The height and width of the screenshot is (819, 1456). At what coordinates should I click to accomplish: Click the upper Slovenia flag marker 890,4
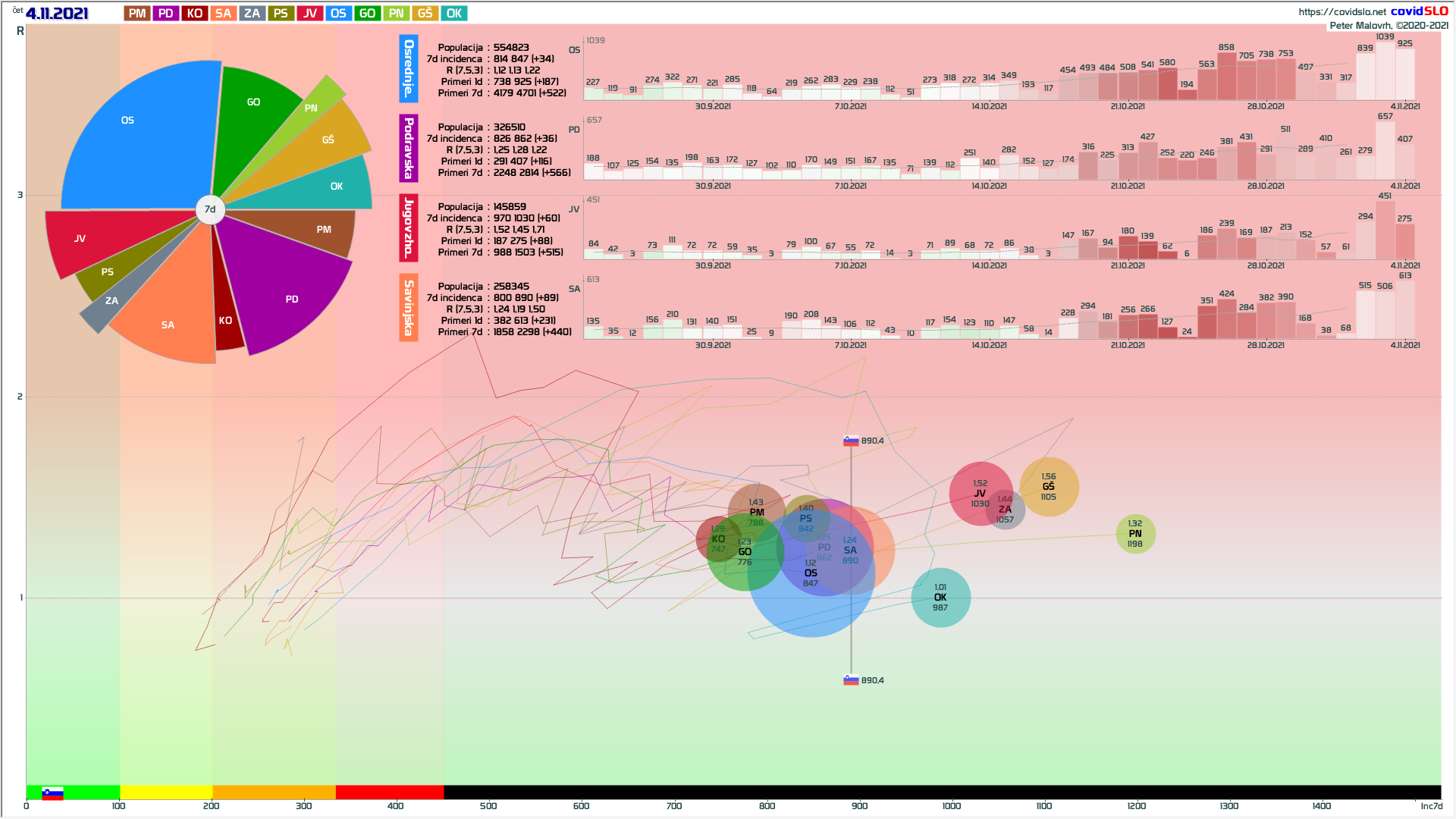pos(851,441)
